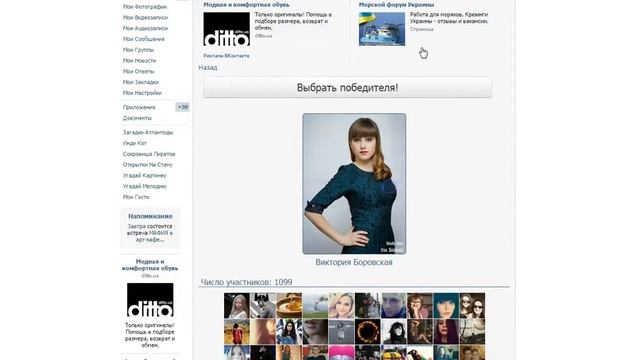The image size is (640, 360).
Task: Click the ditto logo in the top ad
Action: [227, 29]
